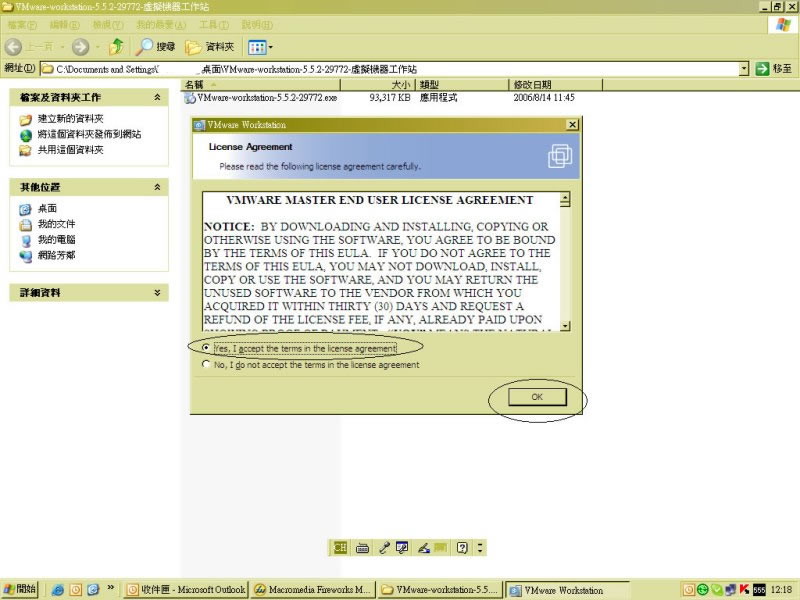Switch to Microsoft Outlook taskbar button

click(186, 590)
